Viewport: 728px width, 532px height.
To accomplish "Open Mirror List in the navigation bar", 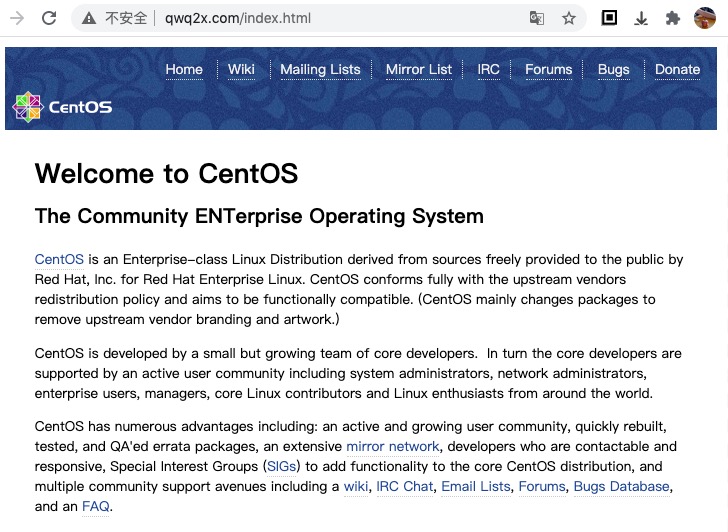I will click(419, 70).
